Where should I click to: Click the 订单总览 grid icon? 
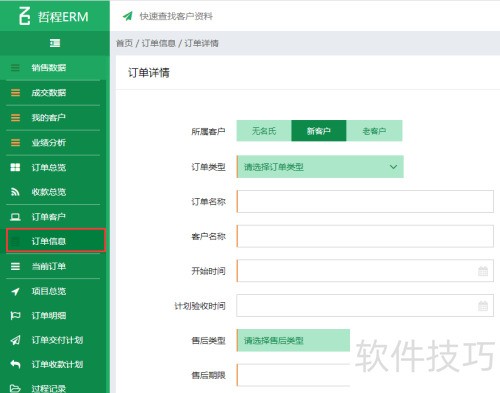click(15, 167)
